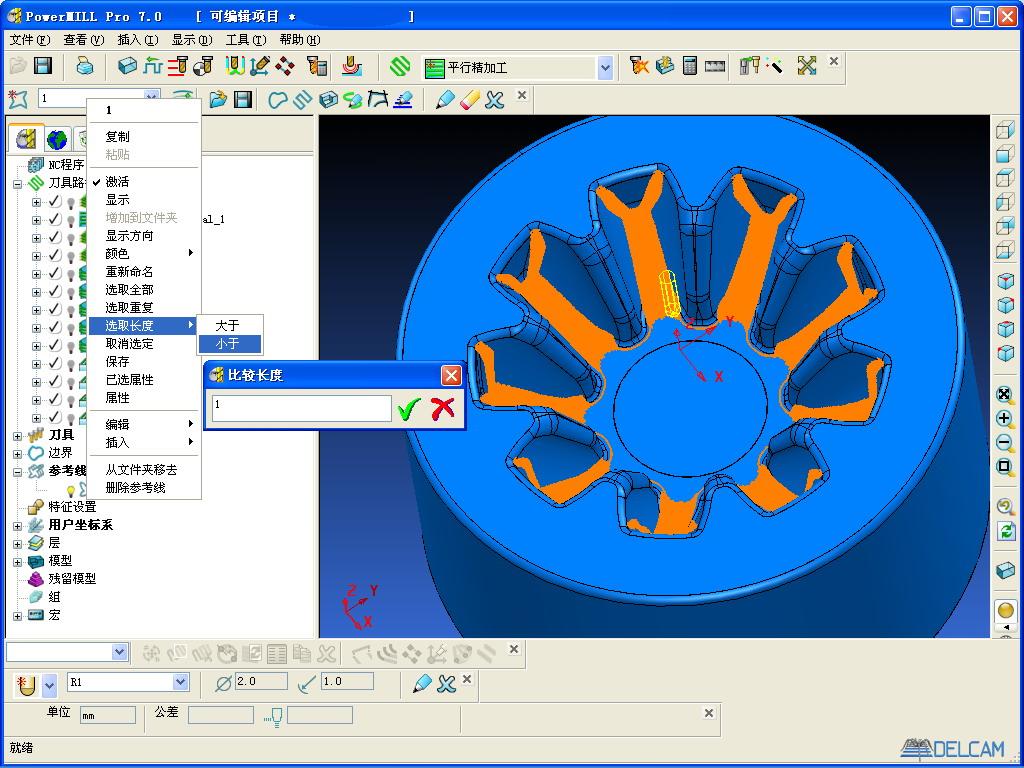The image size is (1024, 768).
Task: Click the refresh view green arrows icon
Action: tap(1006, 531)
